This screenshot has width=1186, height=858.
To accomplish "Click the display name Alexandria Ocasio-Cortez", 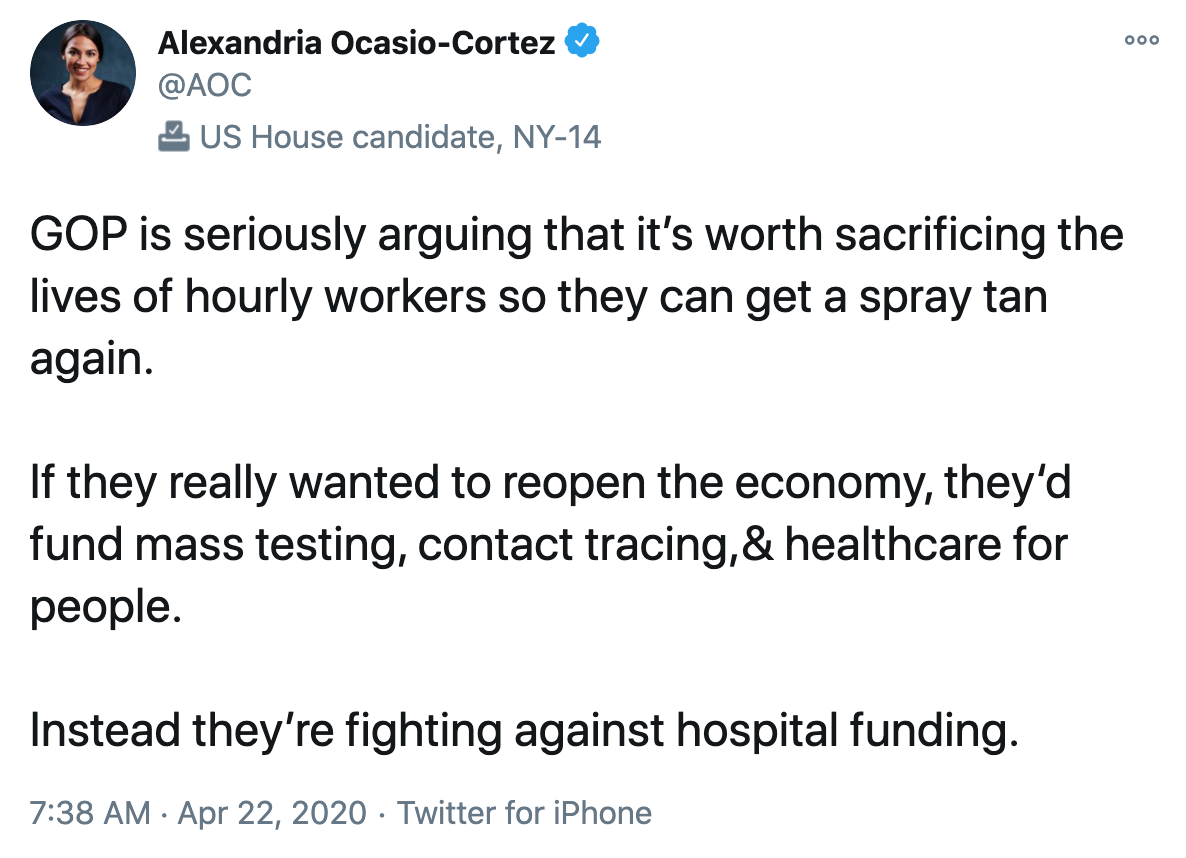I will click(x=356, y=44).
